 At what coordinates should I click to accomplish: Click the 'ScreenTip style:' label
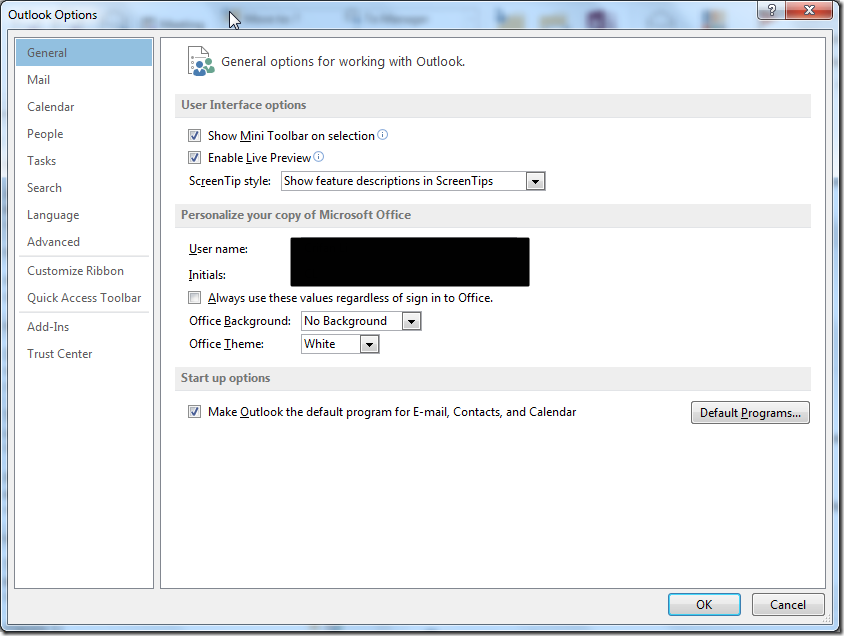pos(229,181)
